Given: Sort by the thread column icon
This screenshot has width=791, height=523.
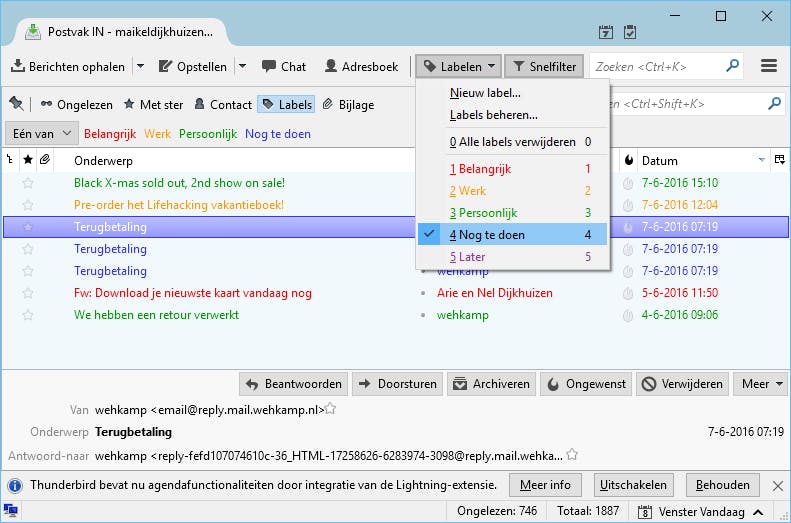Looking at the screenshot, I should coord(10,160).
